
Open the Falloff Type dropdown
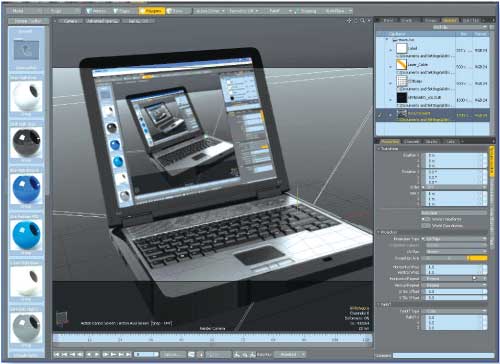tap(454, 311)
